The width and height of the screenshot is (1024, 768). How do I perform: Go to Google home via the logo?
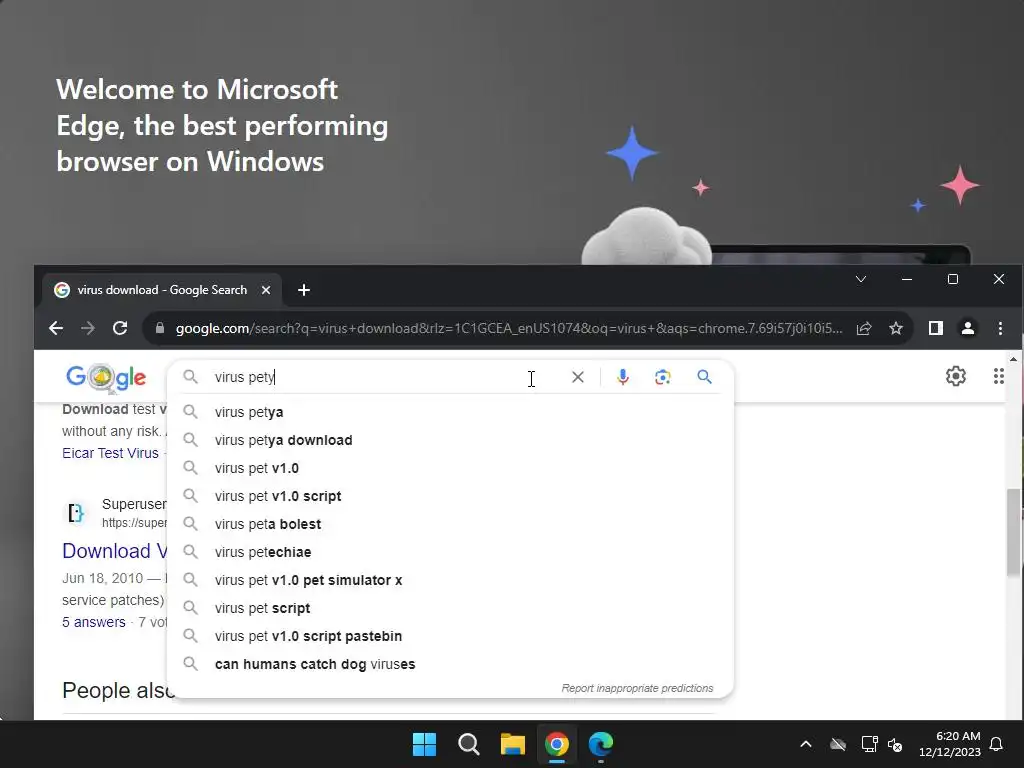(x=106, y=377)
